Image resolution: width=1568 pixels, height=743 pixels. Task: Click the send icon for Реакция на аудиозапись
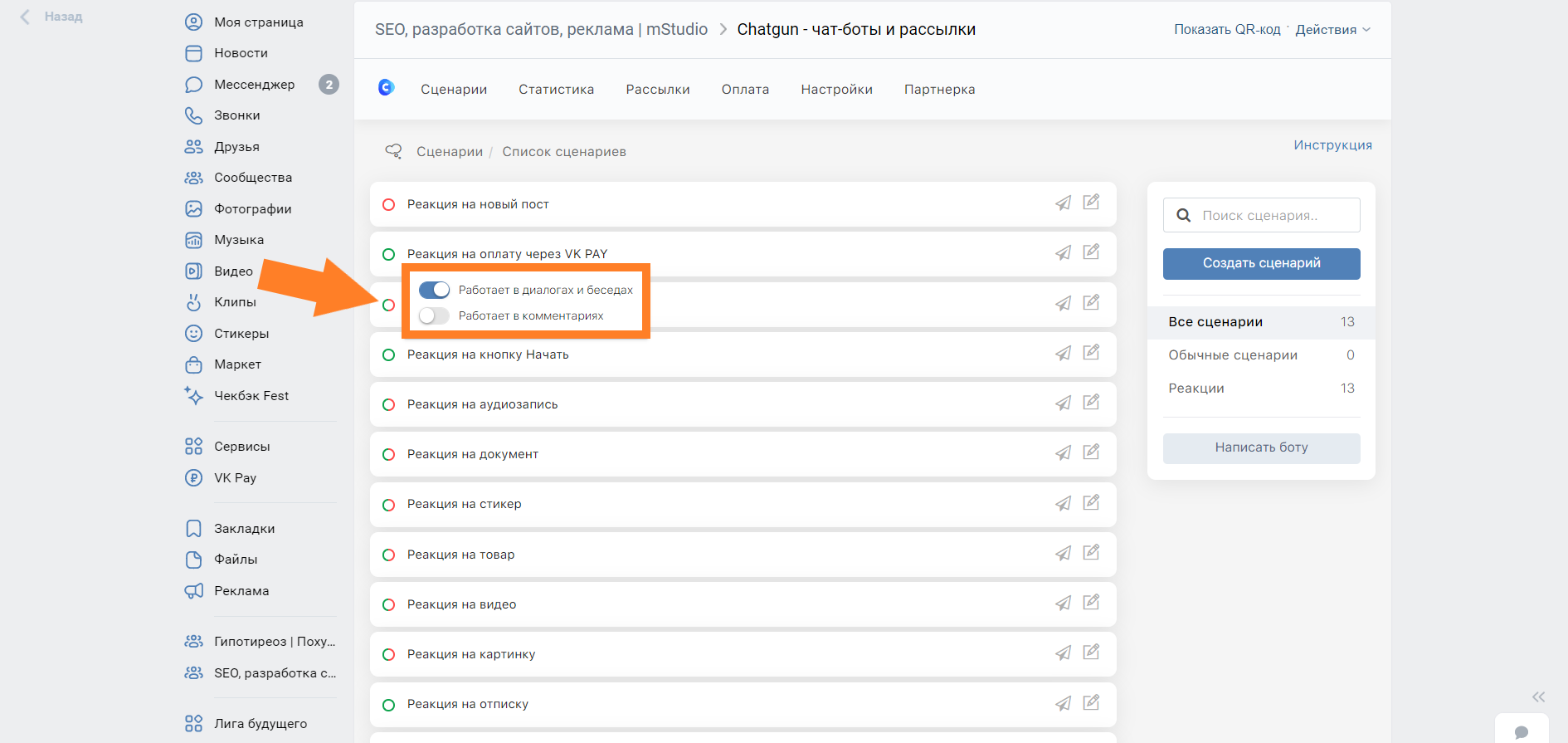(1063, 403)
